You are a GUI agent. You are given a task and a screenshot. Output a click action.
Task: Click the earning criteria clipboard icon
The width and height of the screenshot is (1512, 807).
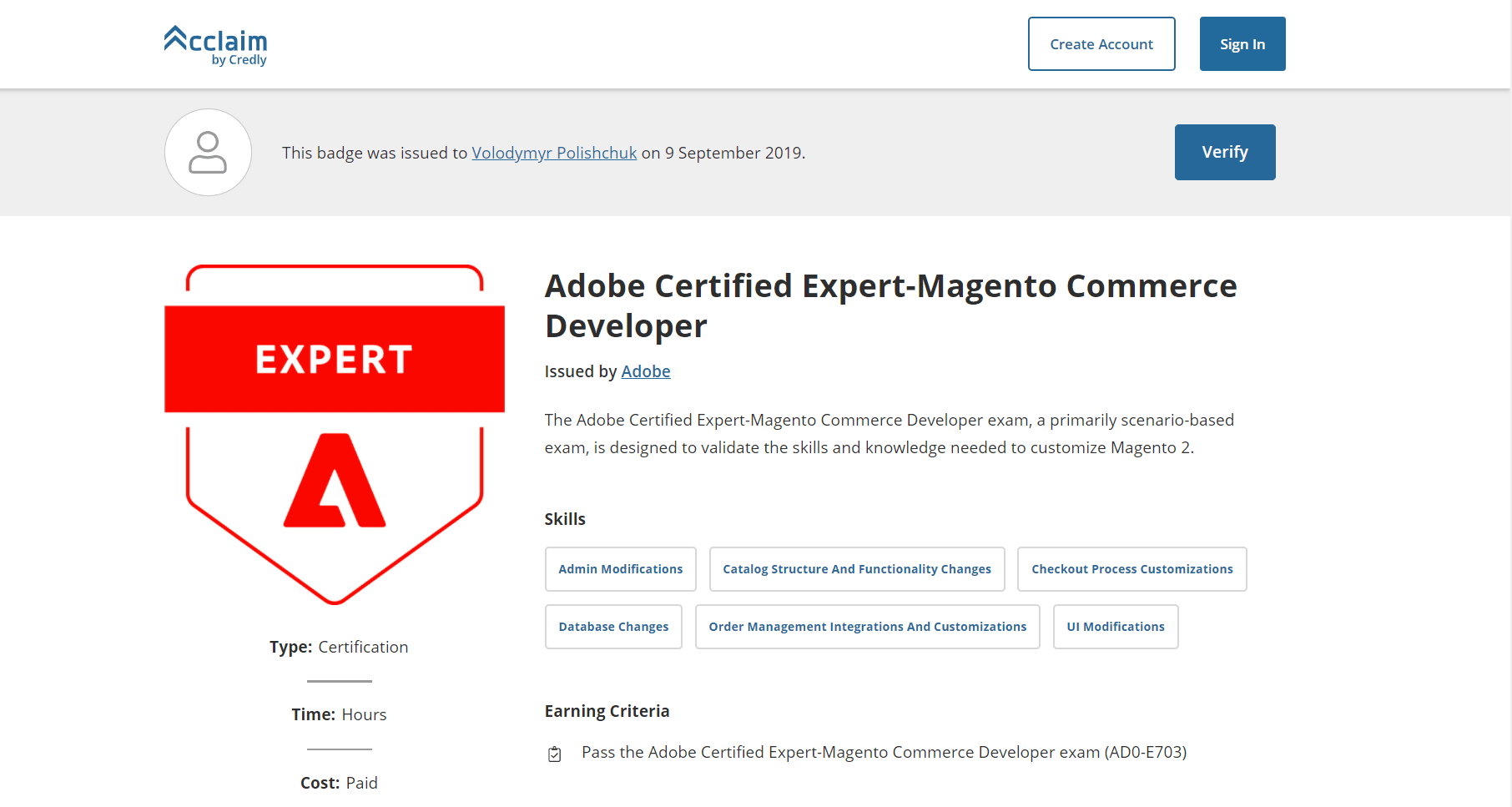point(555,754)
